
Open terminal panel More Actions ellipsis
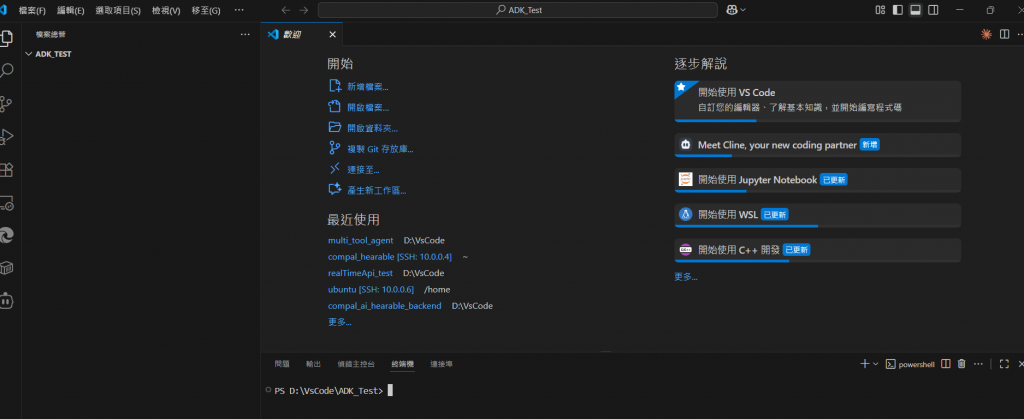click(978, 364)
